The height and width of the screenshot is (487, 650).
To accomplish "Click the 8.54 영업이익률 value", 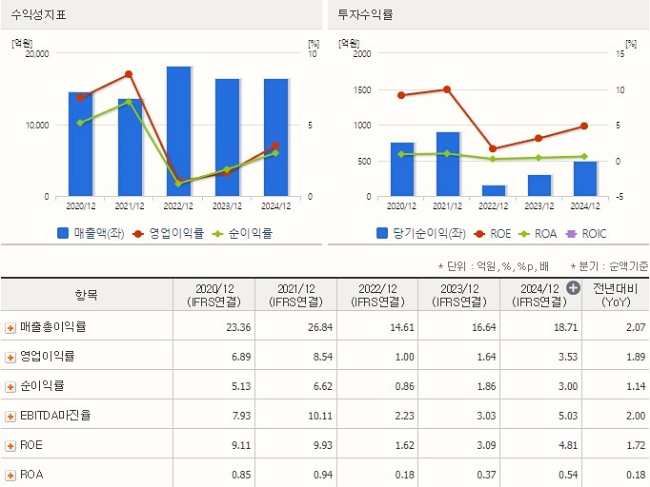I will tap(323, 357).
